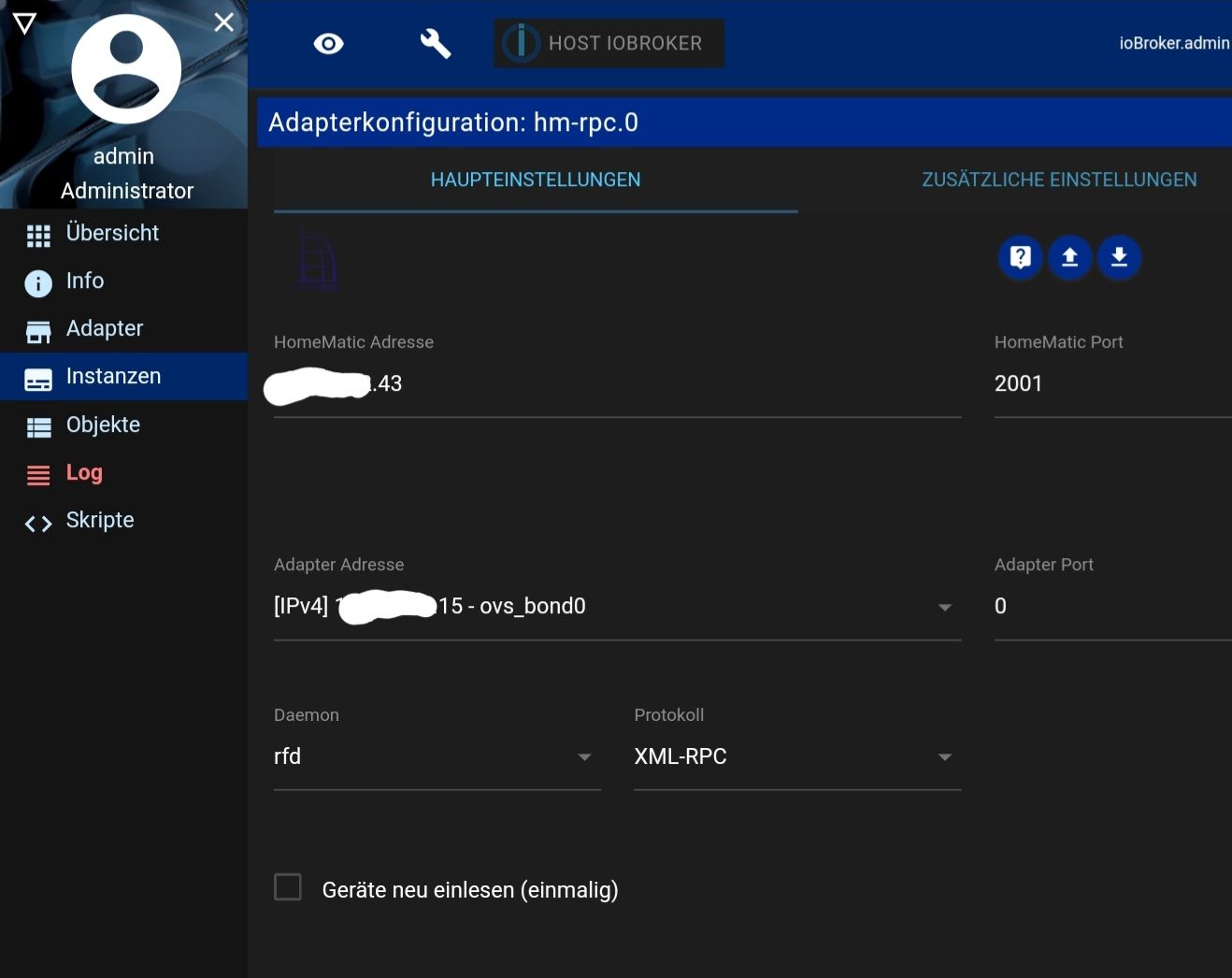1232x978 pixels.
Task: Click the Übersicht grid icon
Action: [38, 236]
